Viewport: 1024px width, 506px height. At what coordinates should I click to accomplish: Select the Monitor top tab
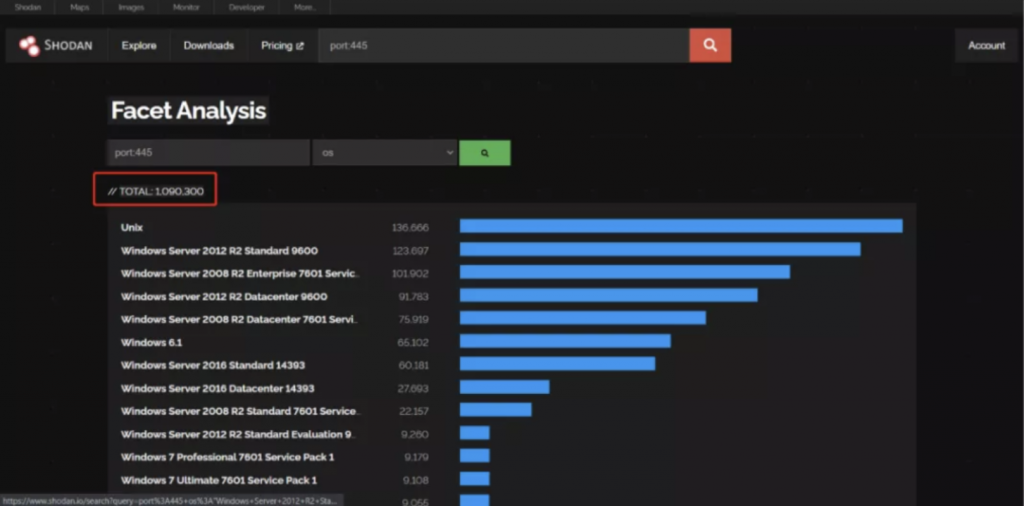coord(186,8)
